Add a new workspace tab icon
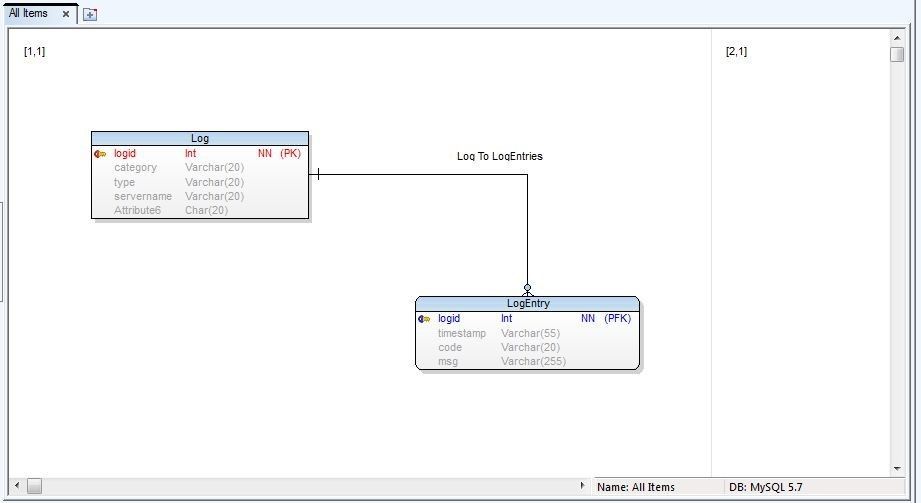The height and width of the screenshot is (503, 921). click(90, 15)
